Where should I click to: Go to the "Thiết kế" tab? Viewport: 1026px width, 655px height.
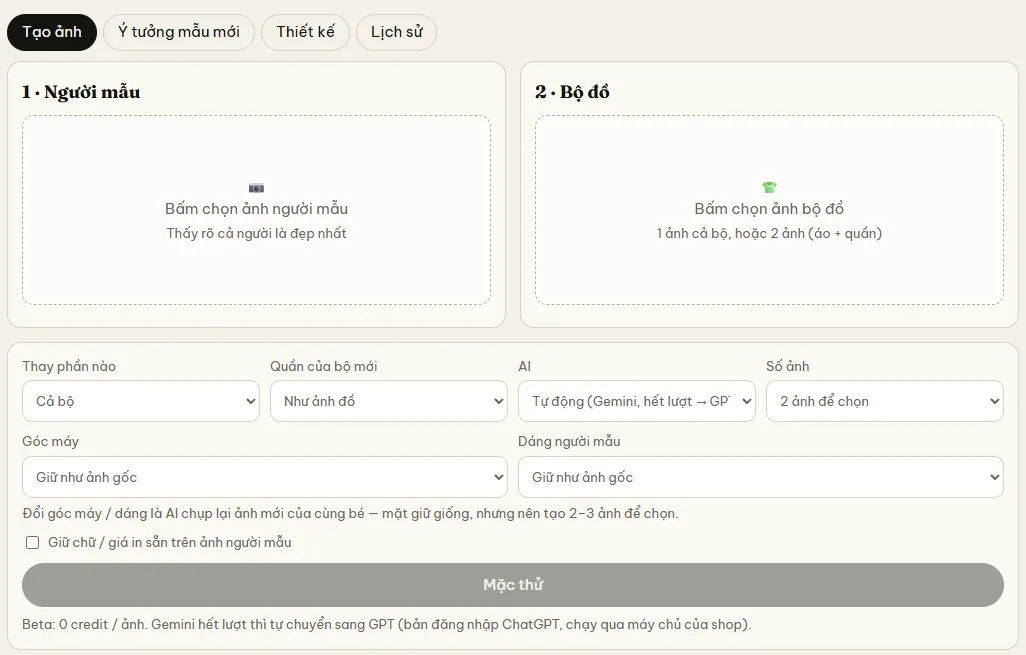306,32
